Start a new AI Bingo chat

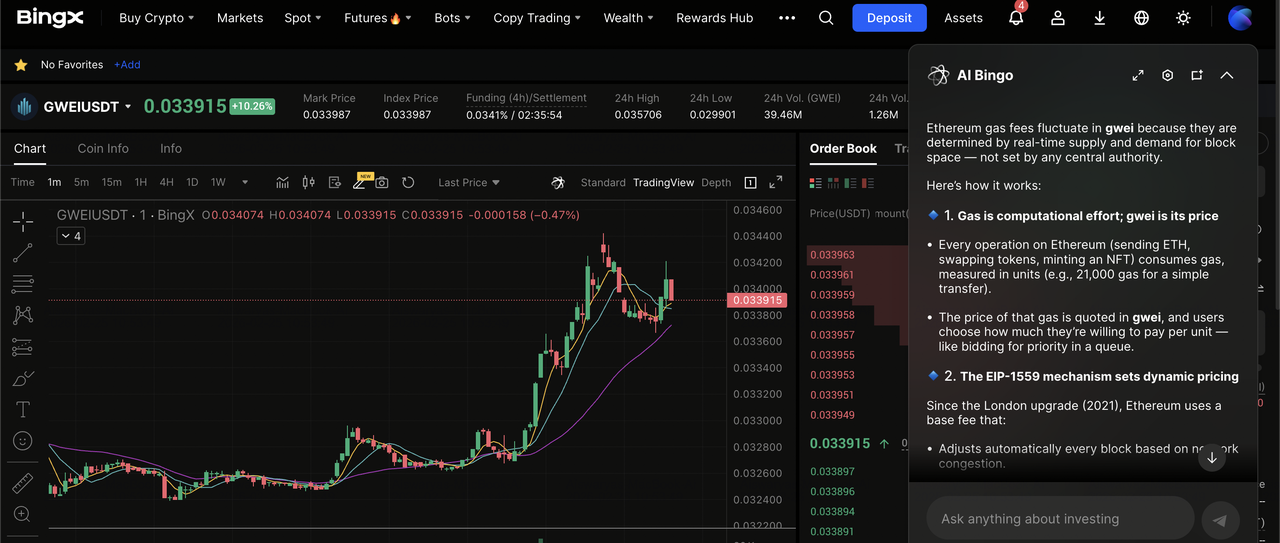coord(1197,75)
